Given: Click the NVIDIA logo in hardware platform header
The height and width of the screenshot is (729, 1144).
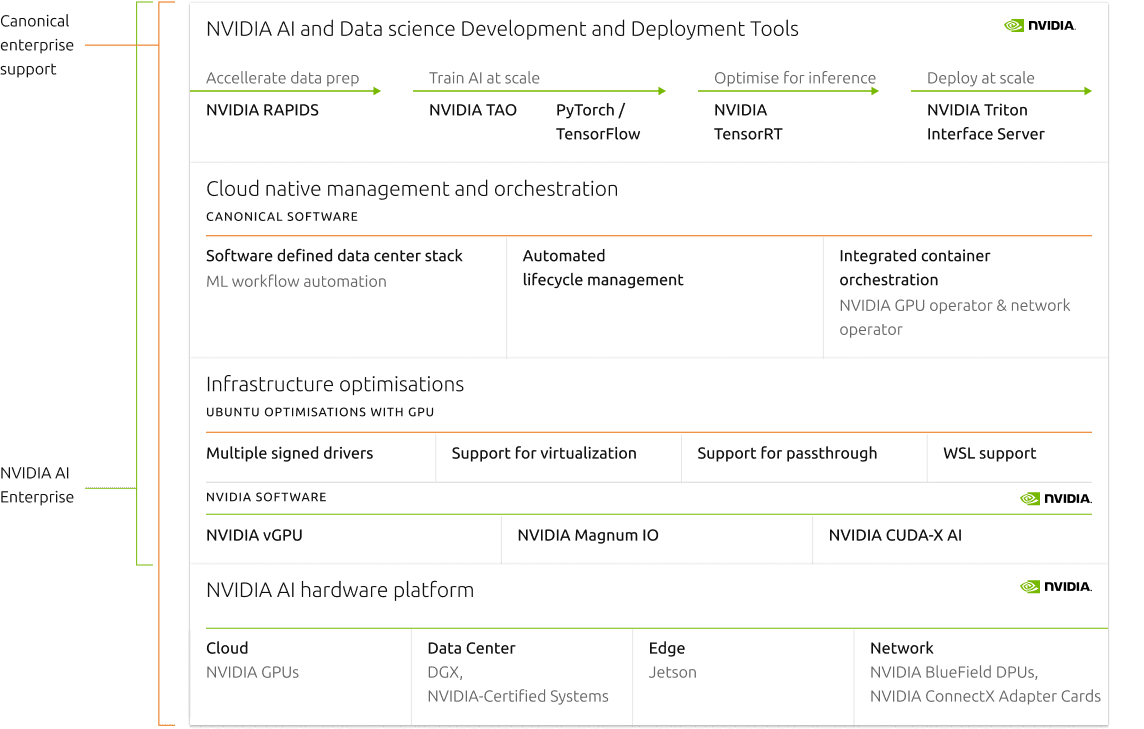Looking at the screenshot, I should (x=1056, y=586).
